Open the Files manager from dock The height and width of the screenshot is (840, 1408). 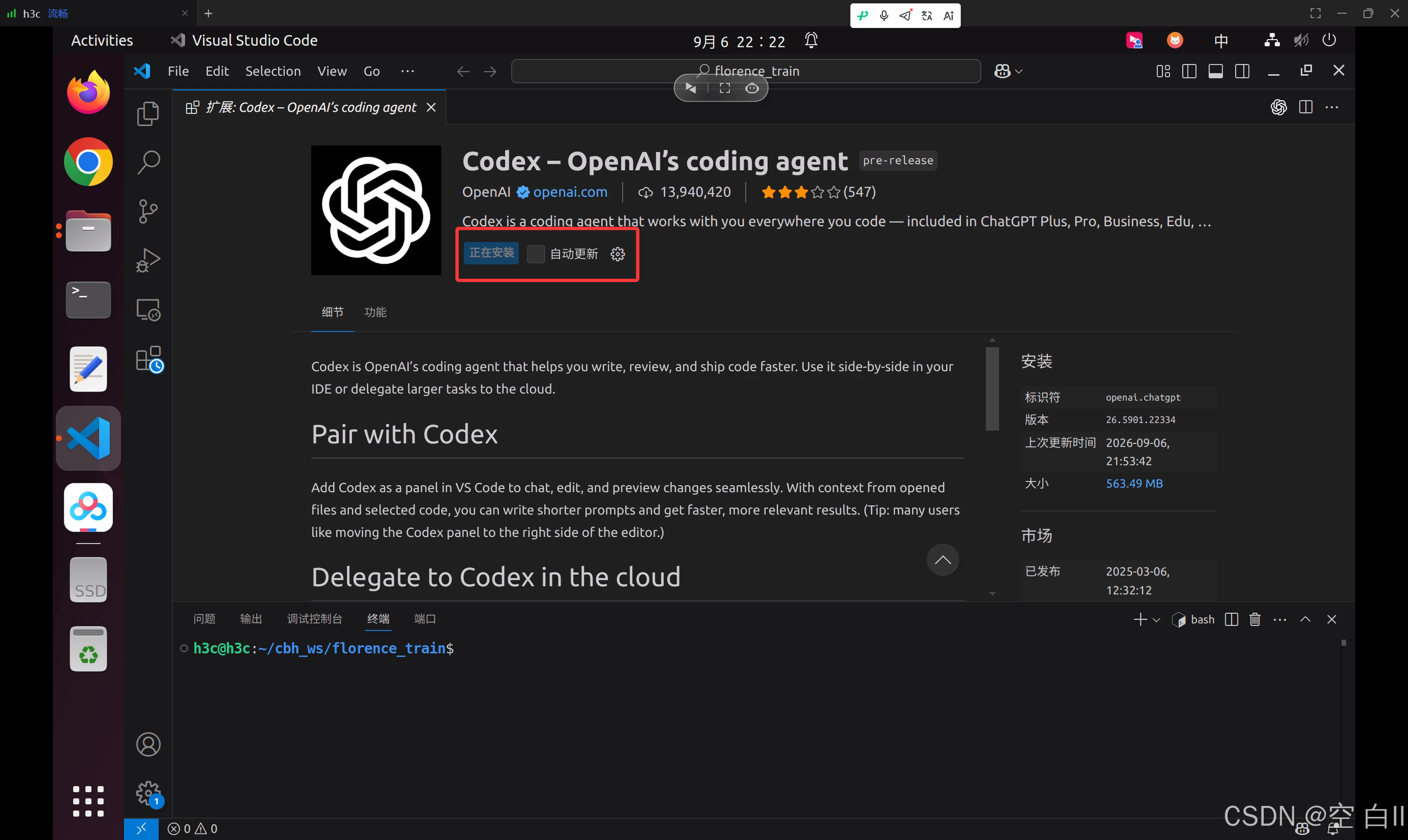click(89, 231)
